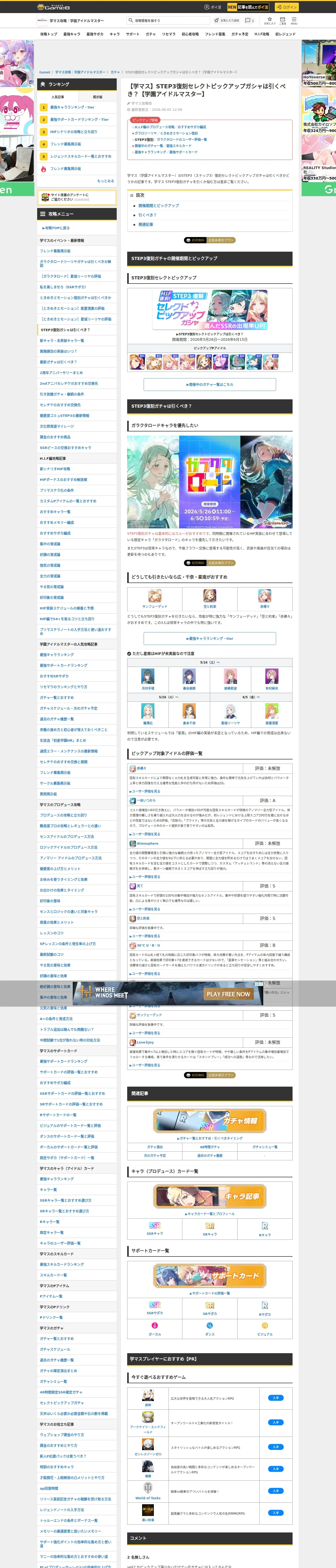336x1568 pixels.
Task: Click the 最強キャラランキング・tier button in the article
Action: 210,638
